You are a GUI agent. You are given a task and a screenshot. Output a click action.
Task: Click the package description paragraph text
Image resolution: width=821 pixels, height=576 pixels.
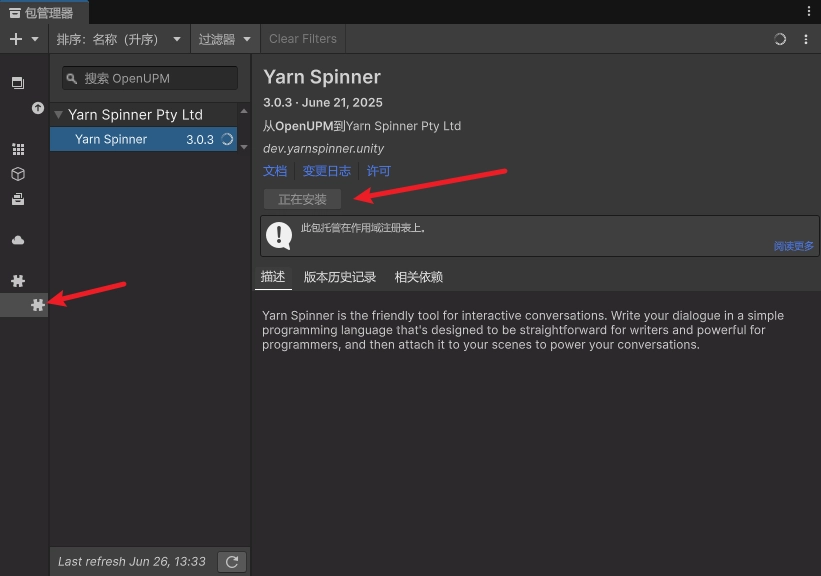click(x=523, y=330)
